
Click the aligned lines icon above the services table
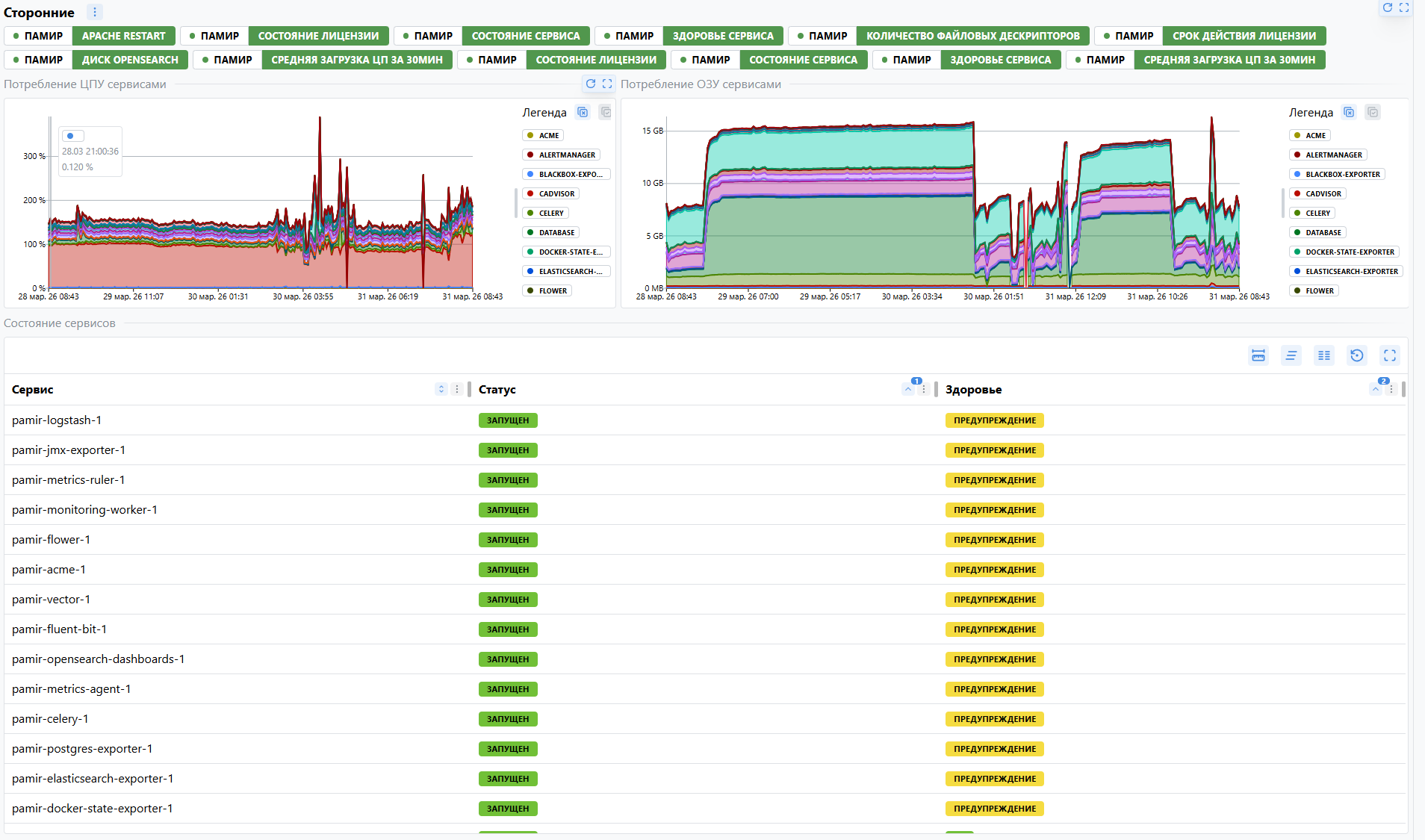tap(1291, 355)
